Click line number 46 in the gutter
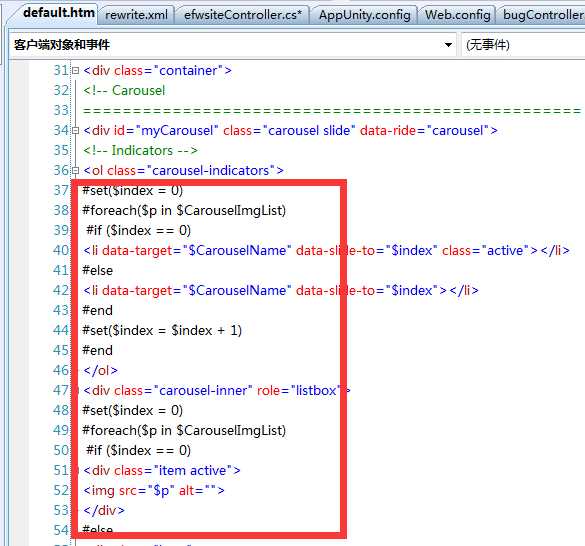 (x=61, y=370)
